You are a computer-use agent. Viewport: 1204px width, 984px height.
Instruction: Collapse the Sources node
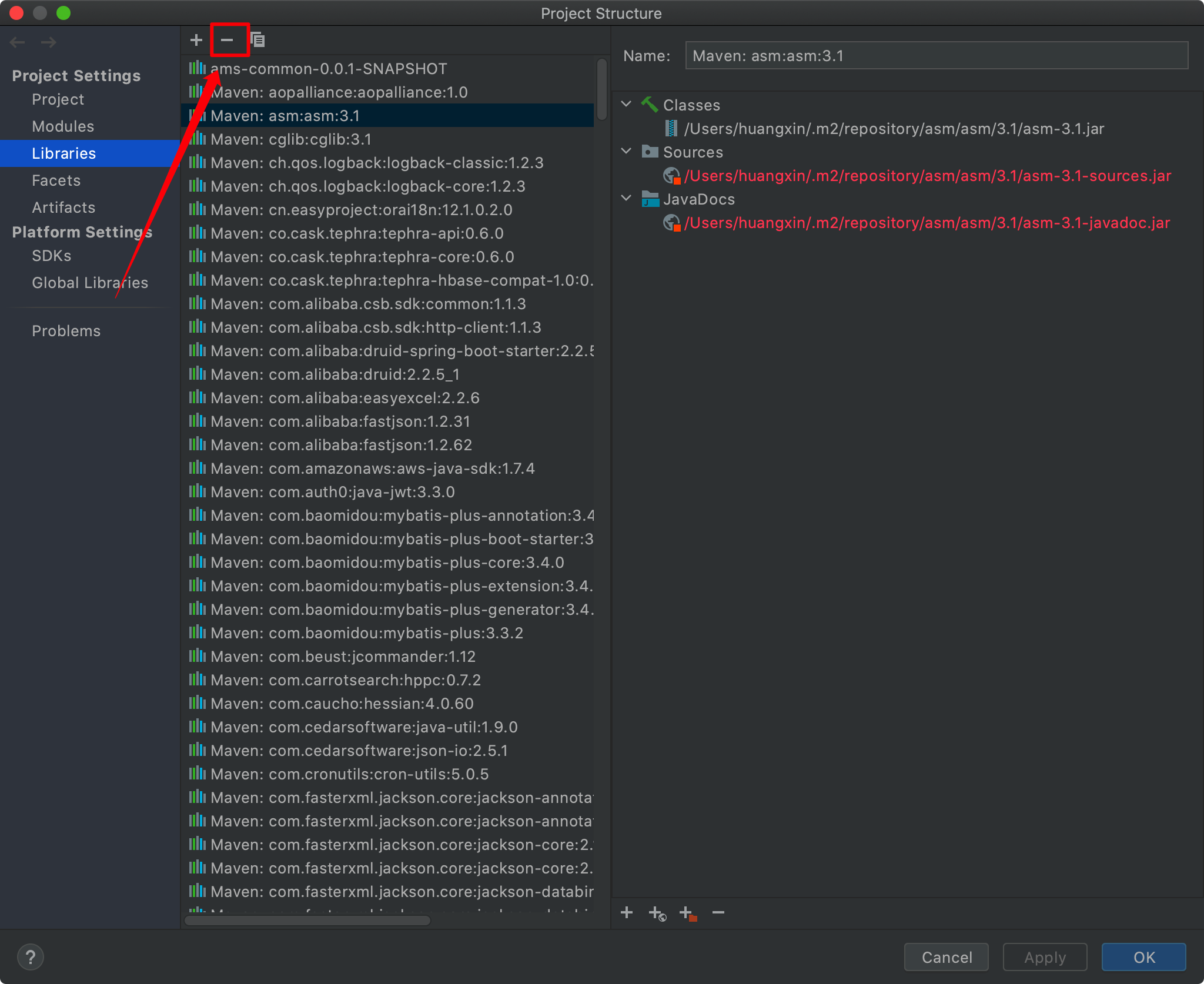coord(627,151)
